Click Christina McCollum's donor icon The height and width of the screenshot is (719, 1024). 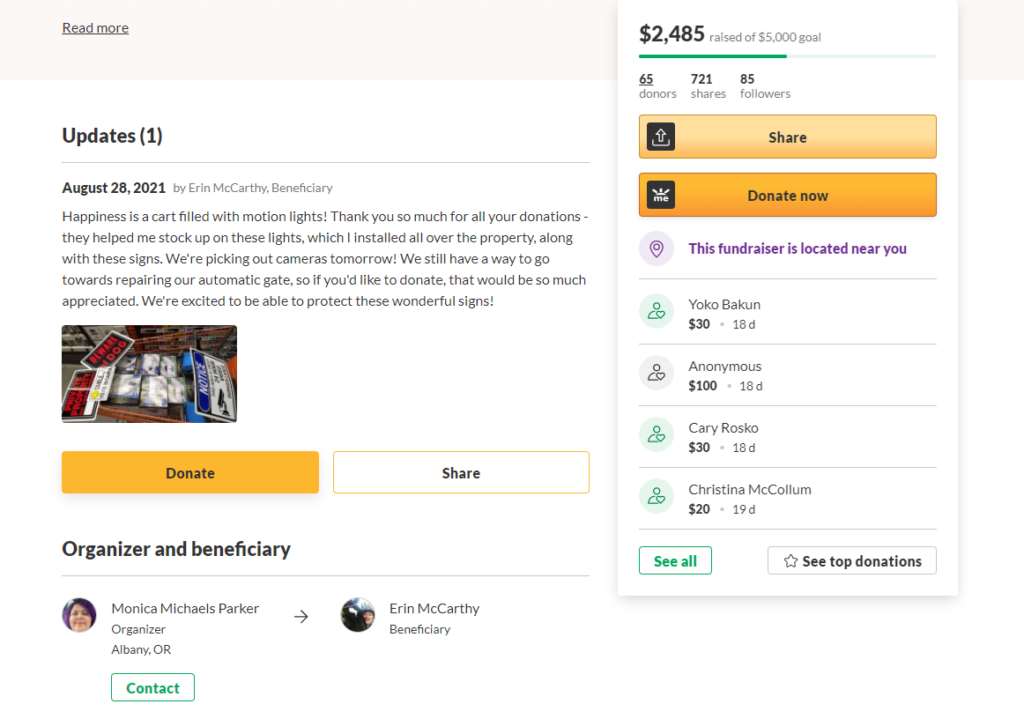coord(656,496)
